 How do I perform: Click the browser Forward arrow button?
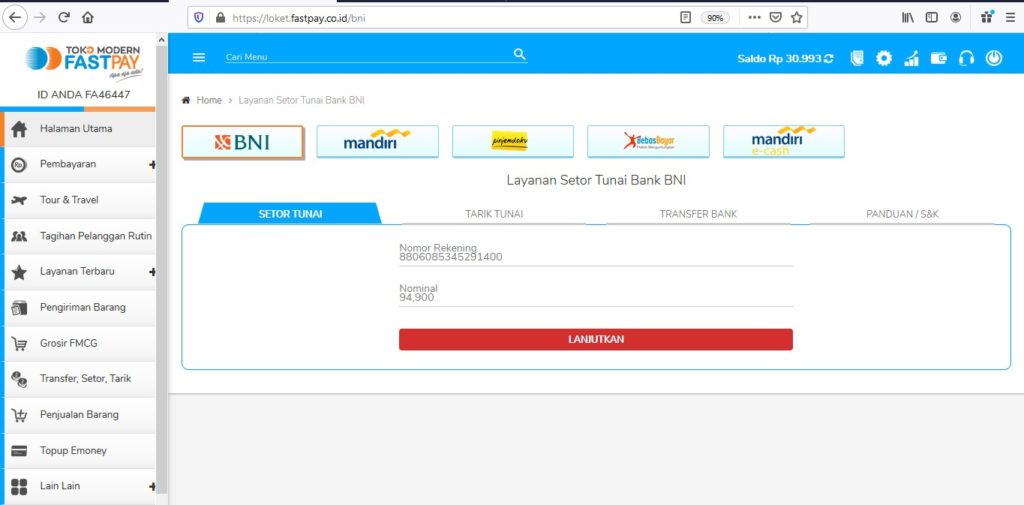click(x=40, y=18)
